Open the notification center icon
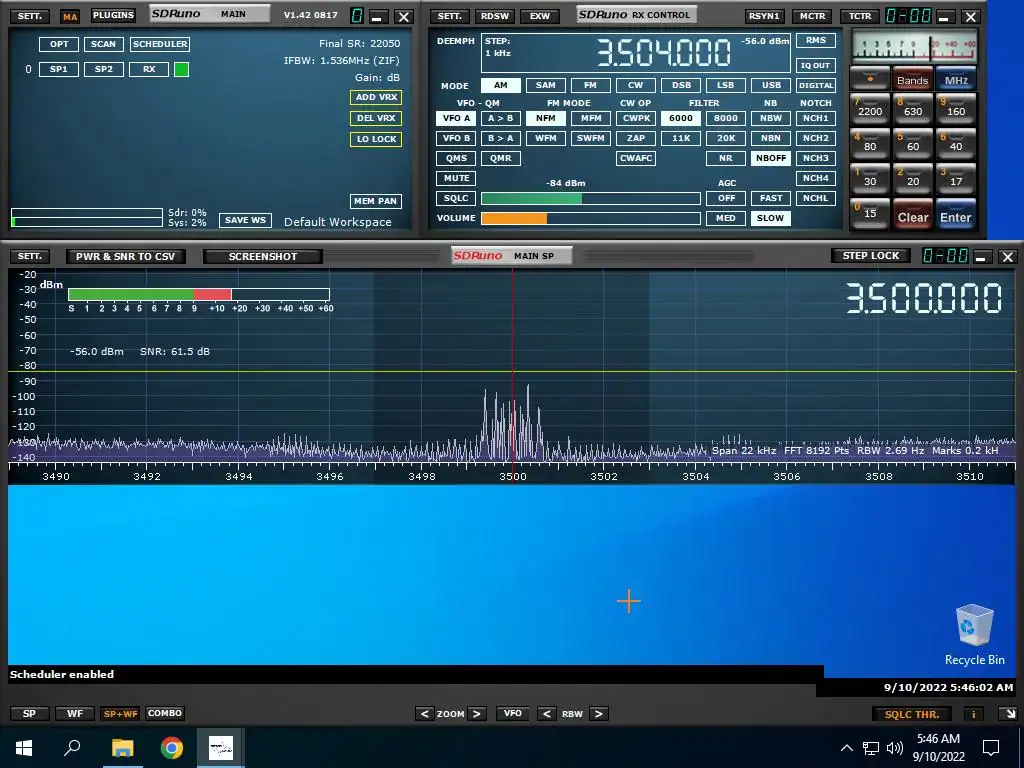This screenshot has height=768, width=1024. (x=991, y=748)
